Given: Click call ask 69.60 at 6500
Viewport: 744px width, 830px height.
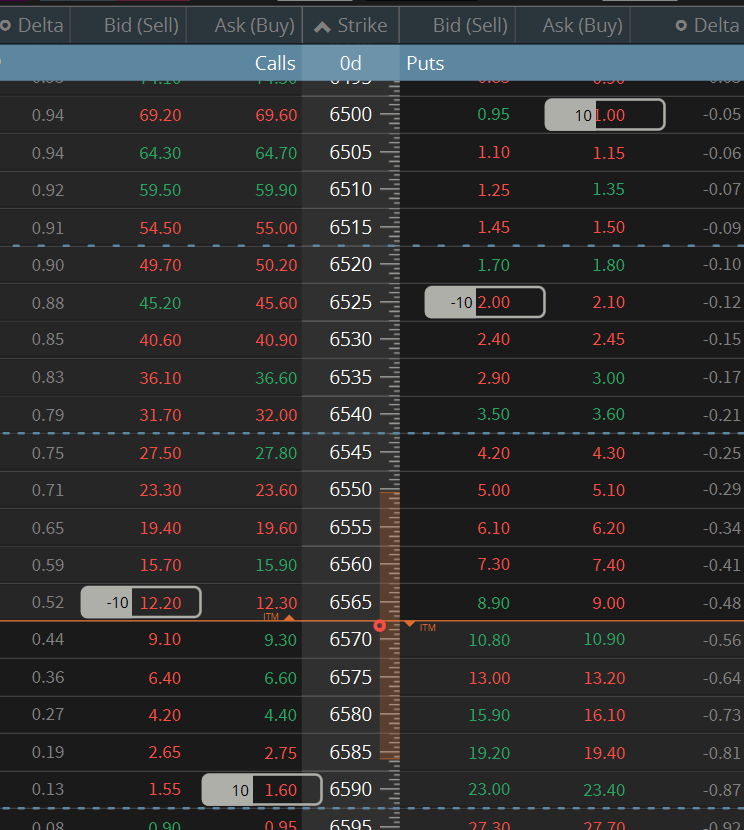Looking at the screenshot, I should pyautogui.click(x=276, y=115).
